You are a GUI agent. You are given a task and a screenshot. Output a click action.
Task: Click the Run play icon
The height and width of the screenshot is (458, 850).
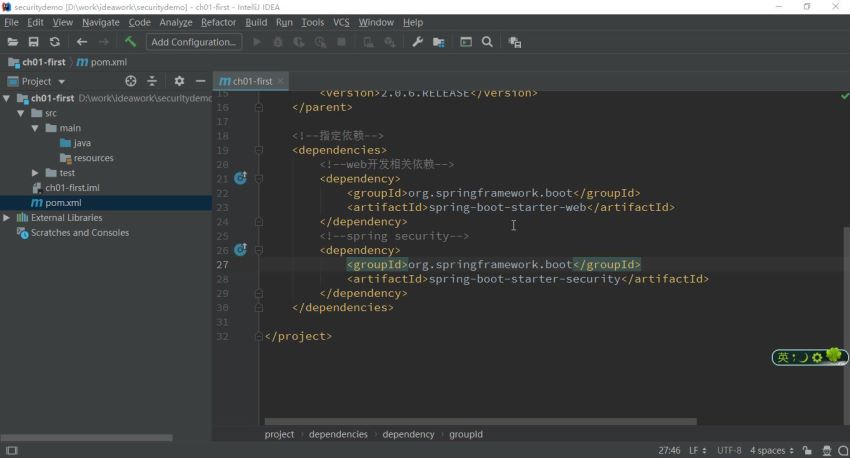pyautogui.click(x=257, y=42)
